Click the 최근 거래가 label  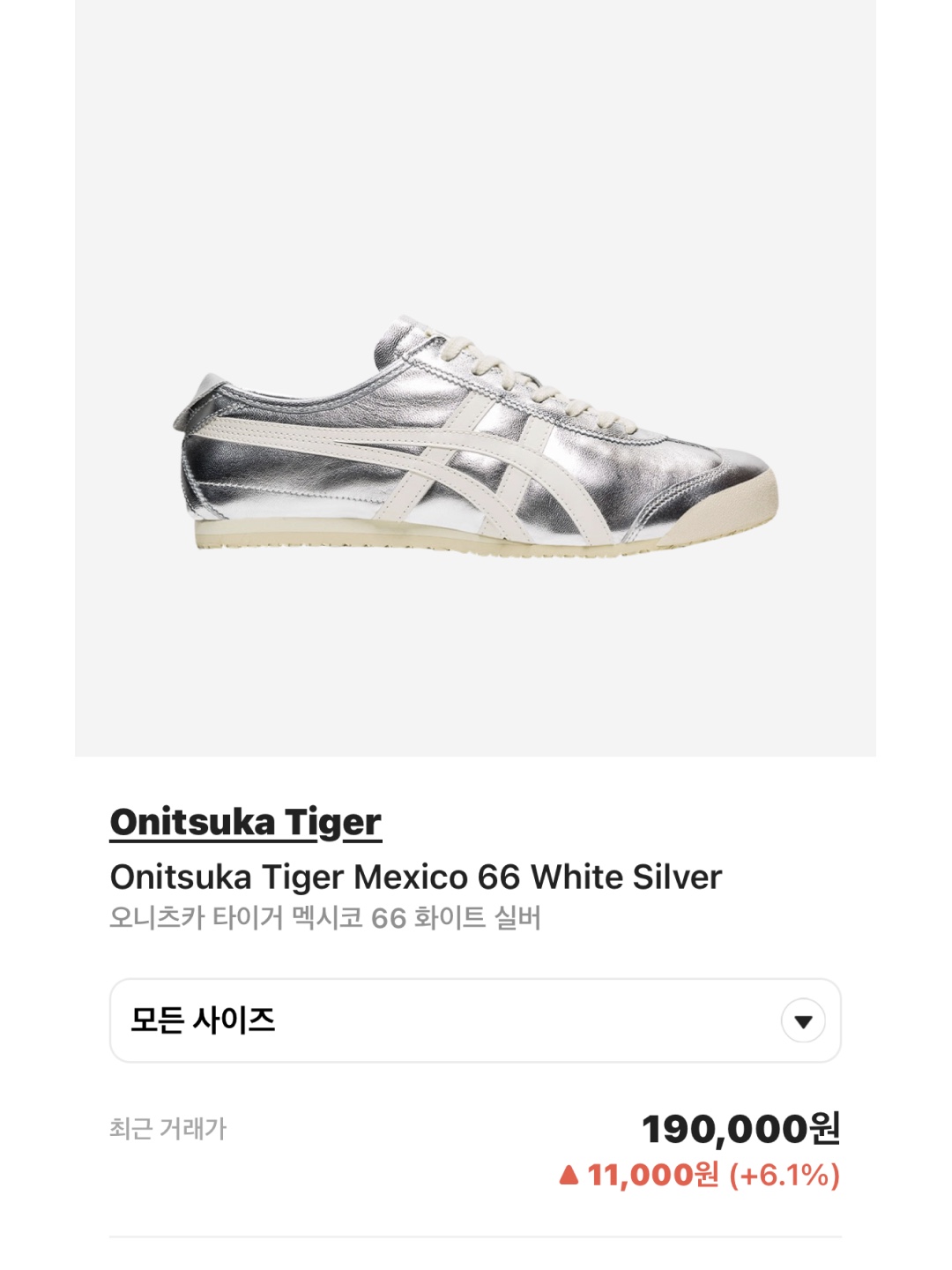click(x=167, y=1129)
